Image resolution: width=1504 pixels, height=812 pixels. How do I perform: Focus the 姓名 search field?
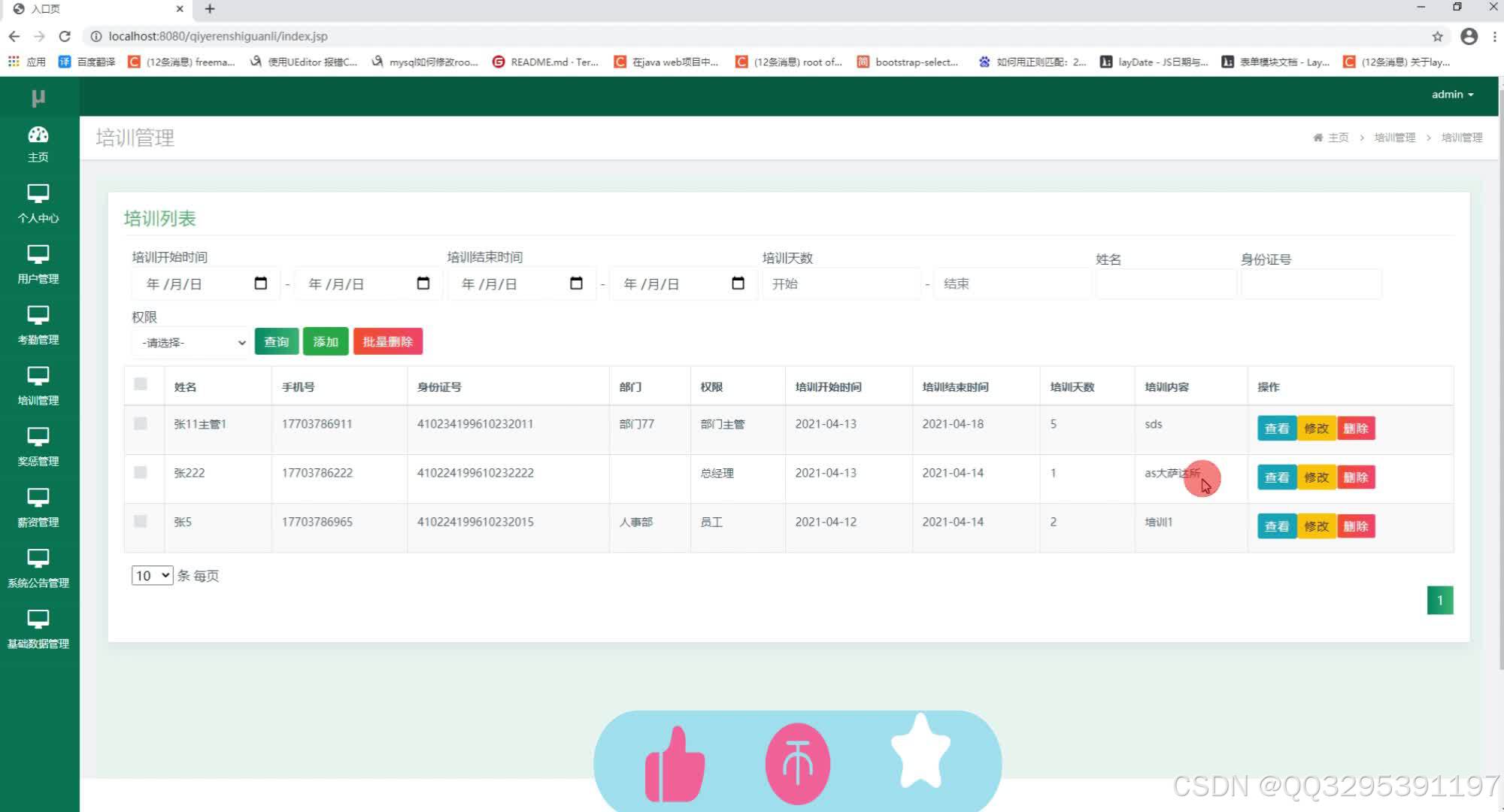1166,284
